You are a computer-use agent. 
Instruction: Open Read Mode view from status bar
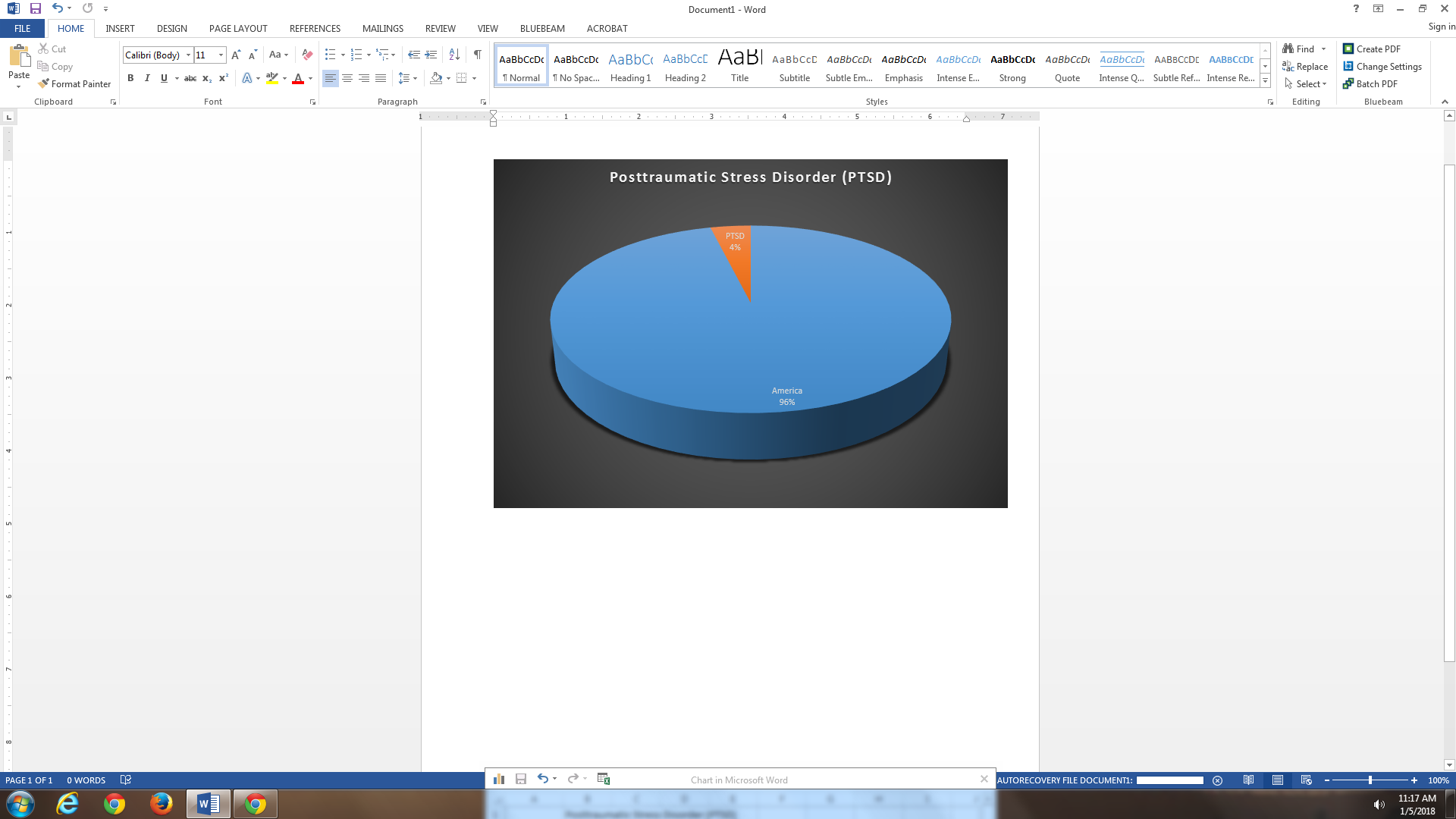point(1248,780)
